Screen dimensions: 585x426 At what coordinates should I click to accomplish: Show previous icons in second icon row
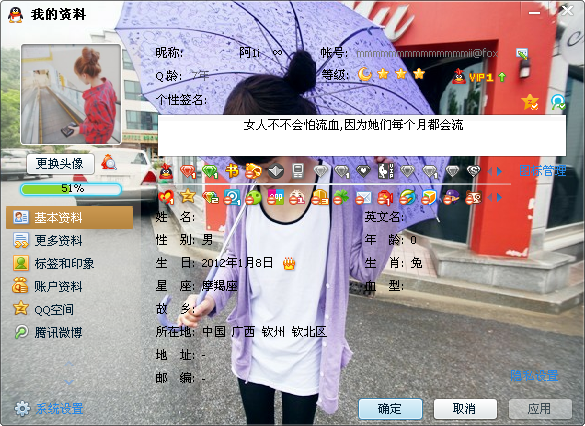click(x=490, y=197)
